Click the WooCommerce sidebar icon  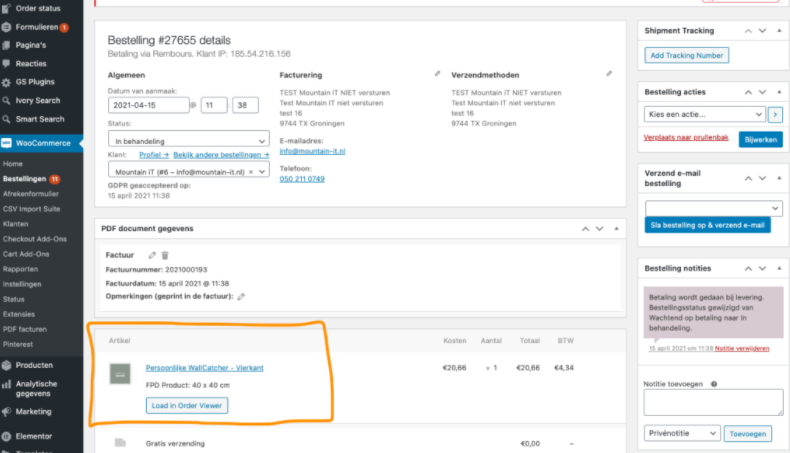click(x=7, y=143)
